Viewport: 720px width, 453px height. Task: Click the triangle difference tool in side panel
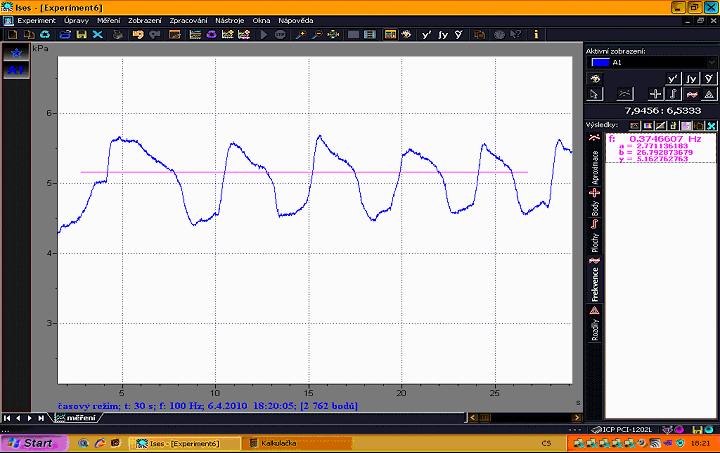coord(709,94)
